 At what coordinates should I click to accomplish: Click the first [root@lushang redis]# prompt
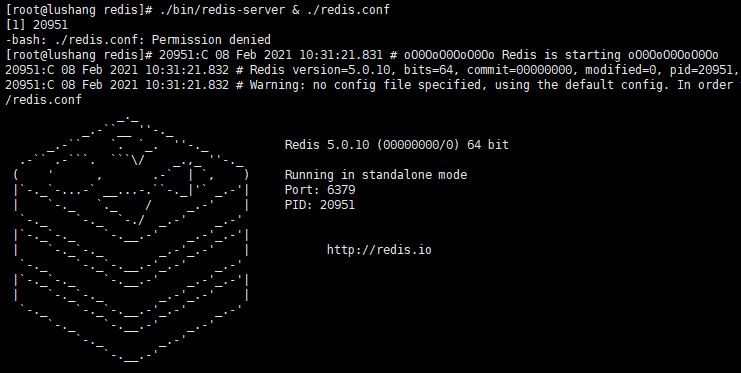tap(78, 9)
